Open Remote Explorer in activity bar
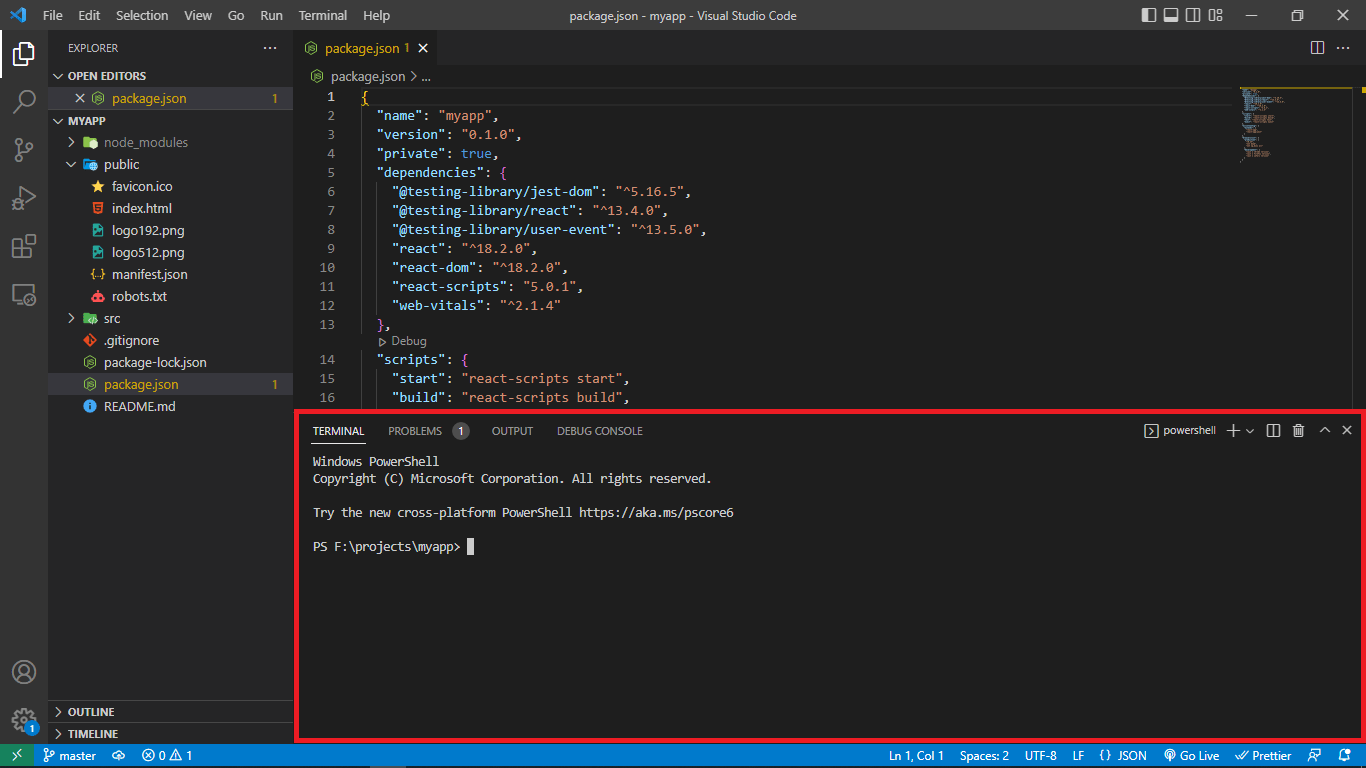Screen dimensions: 1366x768 click(24, 294)
